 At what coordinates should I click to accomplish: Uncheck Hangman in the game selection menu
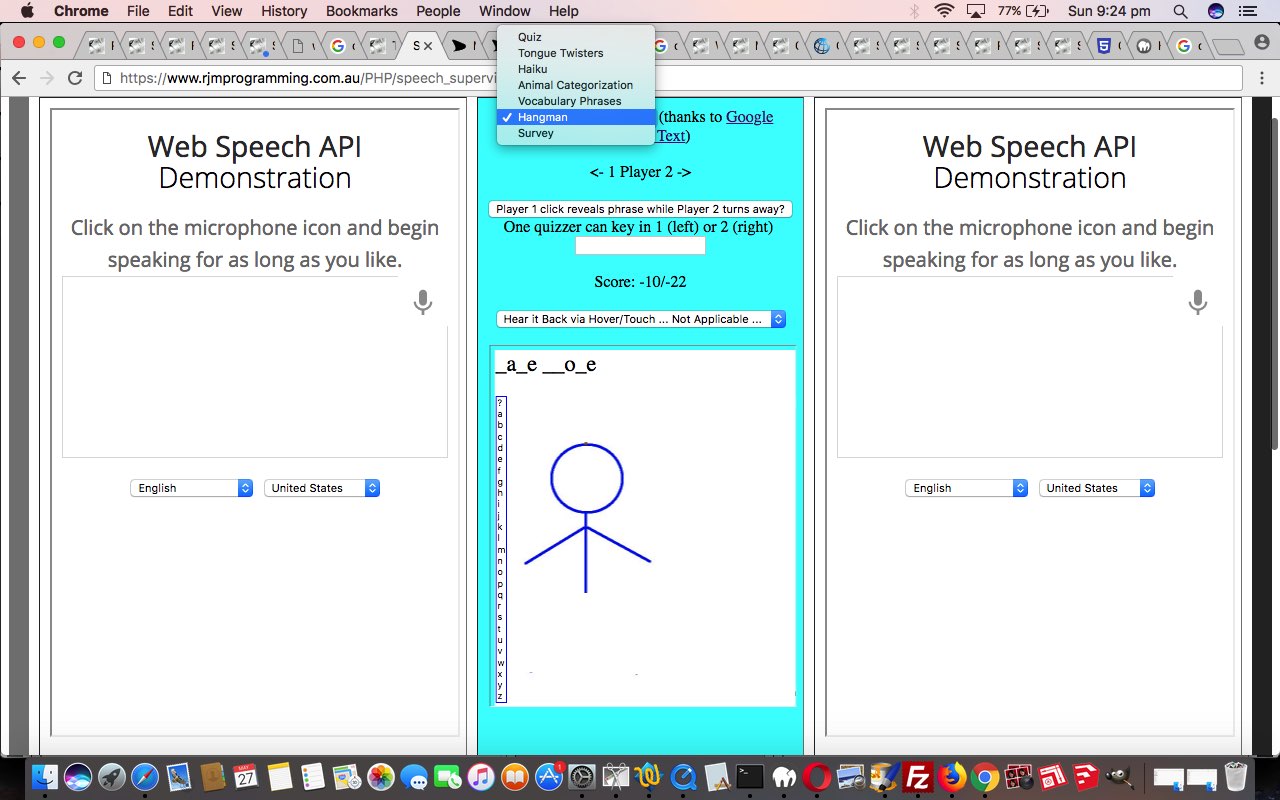[x=540, y=117]
